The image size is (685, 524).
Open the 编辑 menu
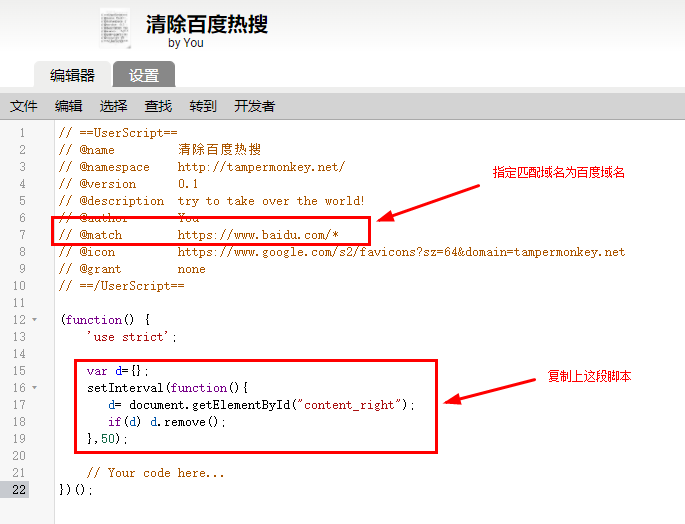(x=69, y=106)
